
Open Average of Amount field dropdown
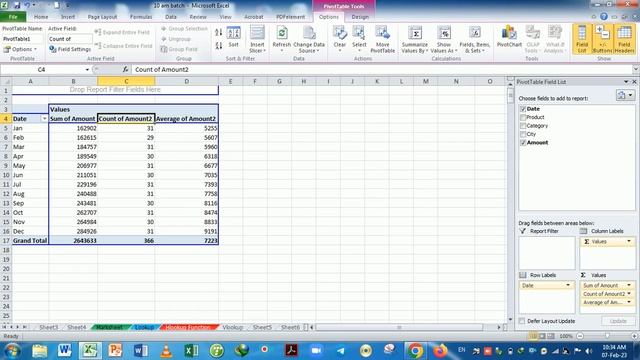629,302
